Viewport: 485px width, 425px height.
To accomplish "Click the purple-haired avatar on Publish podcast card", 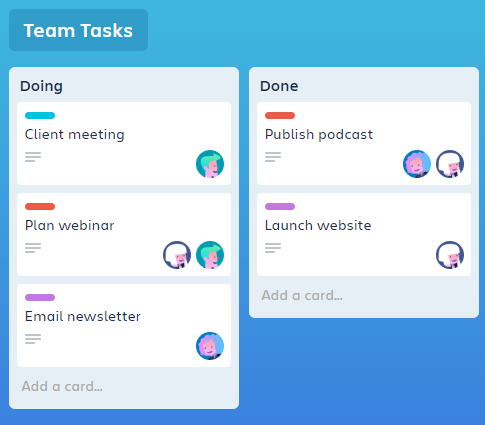I will (x=417, y=164).
